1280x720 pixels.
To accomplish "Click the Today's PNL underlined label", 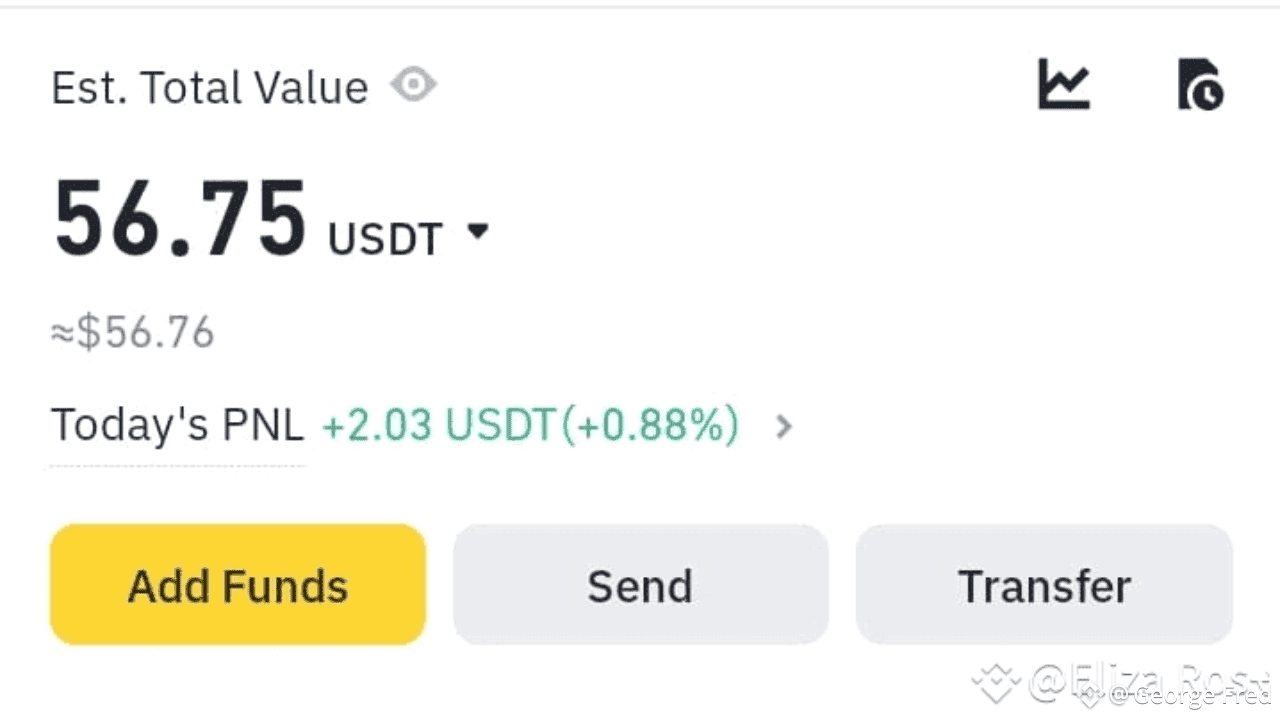I will pos(177,426).
